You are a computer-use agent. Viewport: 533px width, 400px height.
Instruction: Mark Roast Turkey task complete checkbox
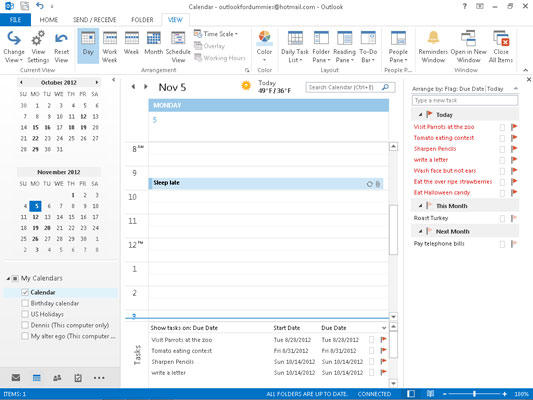[x=502, y=219]
